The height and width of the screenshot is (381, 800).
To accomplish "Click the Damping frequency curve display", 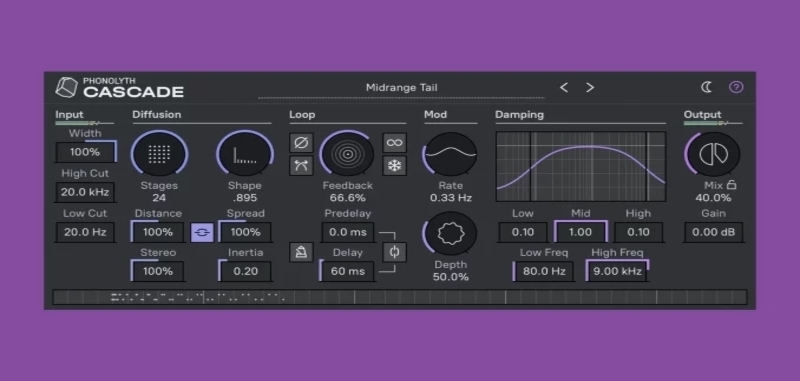I will coord(581,167).
